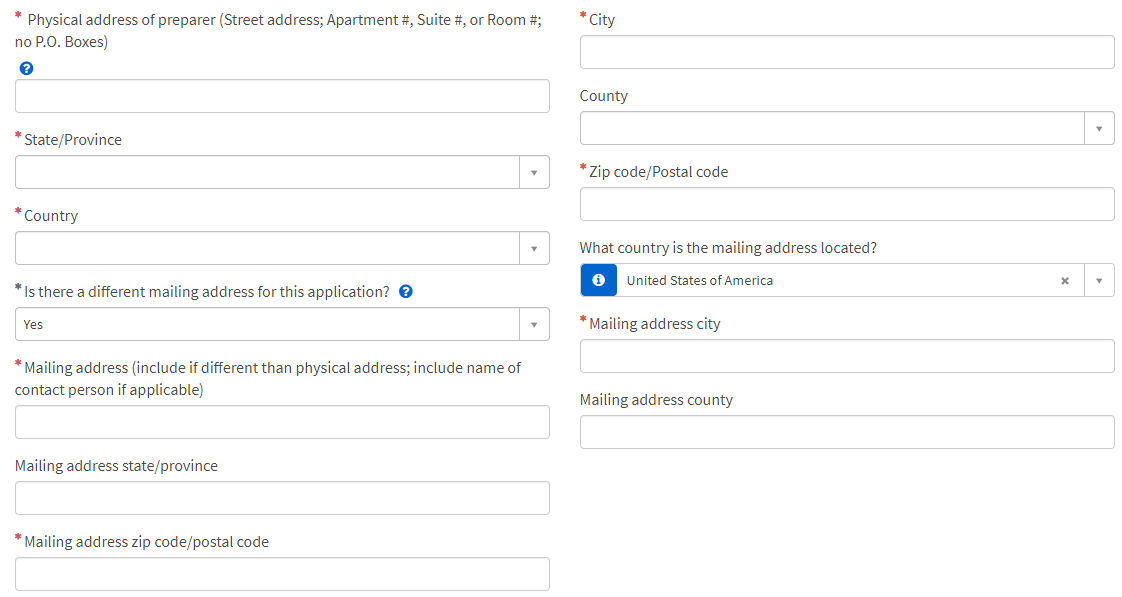Viewport: 1122px width, 597px height.
Task: Click help icon under physical address label
Action: click(x=26, y=68)
